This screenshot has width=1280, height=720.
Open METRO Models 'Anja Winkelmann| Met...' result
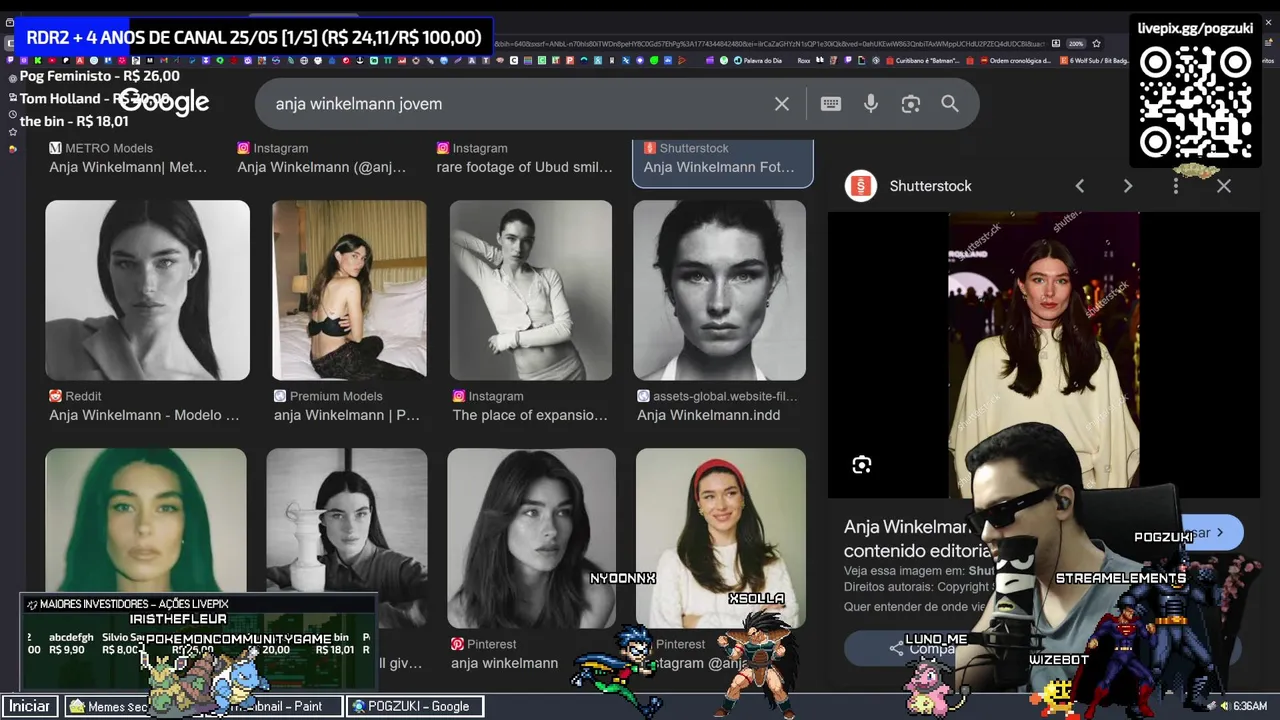pos(128,167)
